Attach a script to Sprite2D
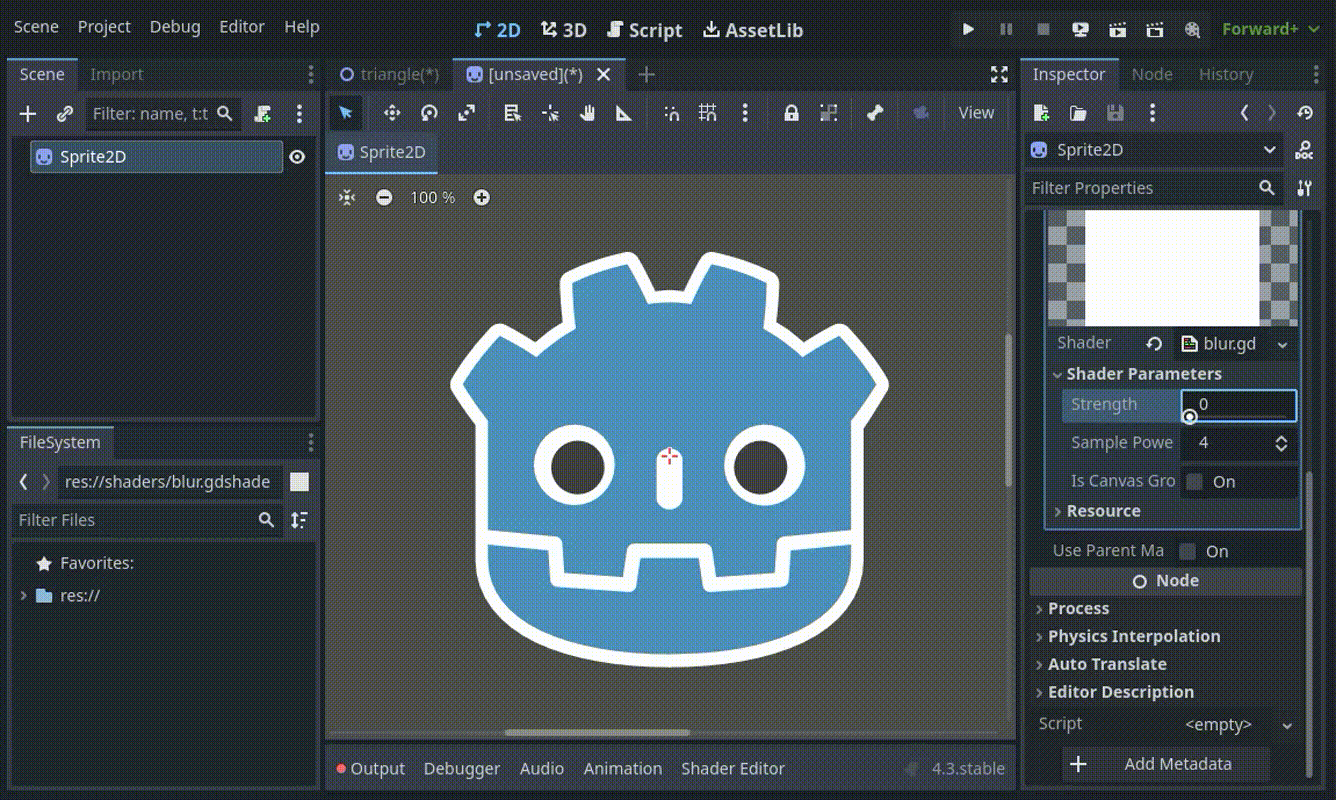Viewport: 1336px width, 800px height. 263,114
